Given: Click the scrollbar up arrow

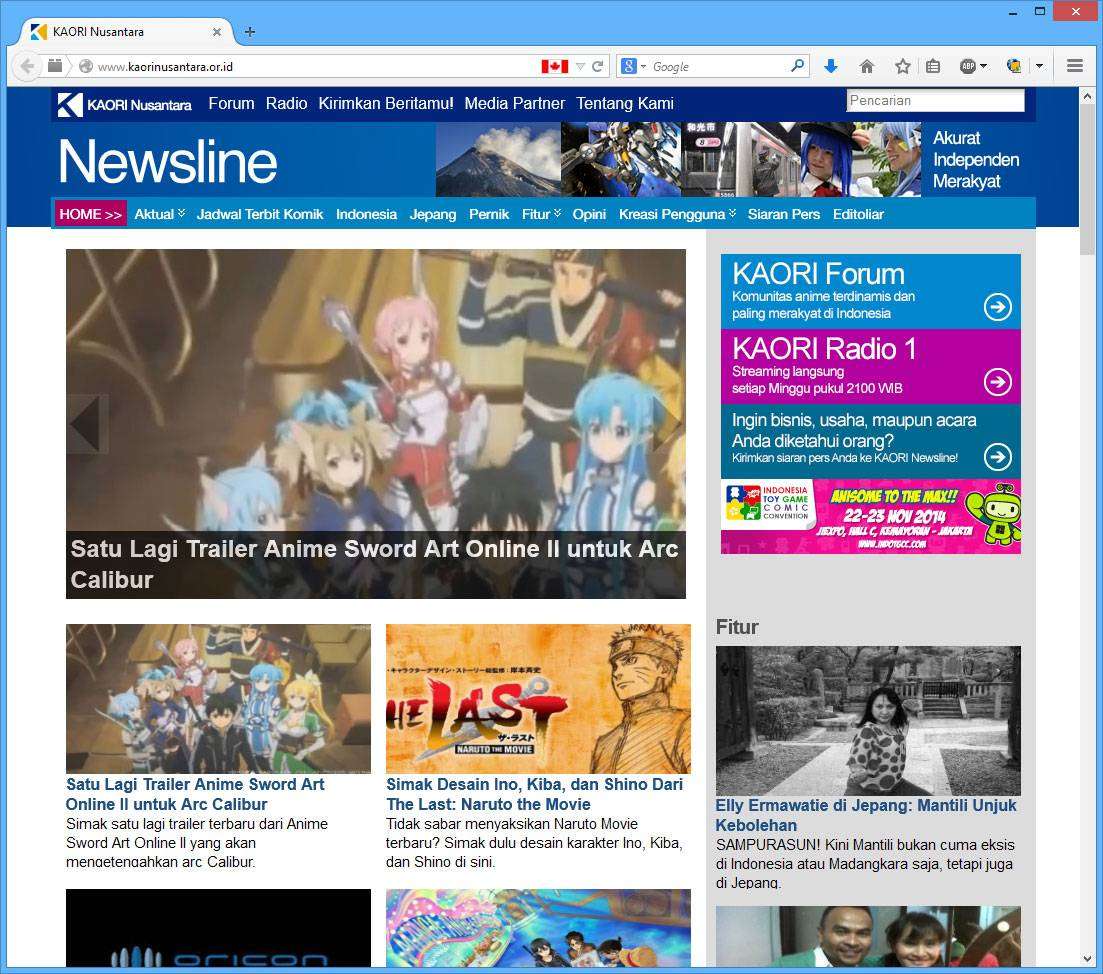Looking at the screenshot, I should point(1087,96).
